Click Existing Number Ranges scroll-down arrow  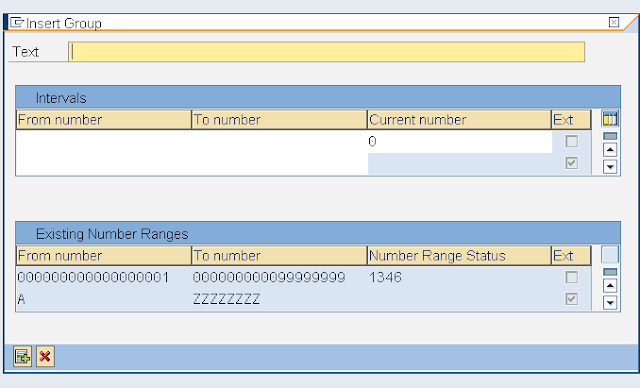pos(610,302)
